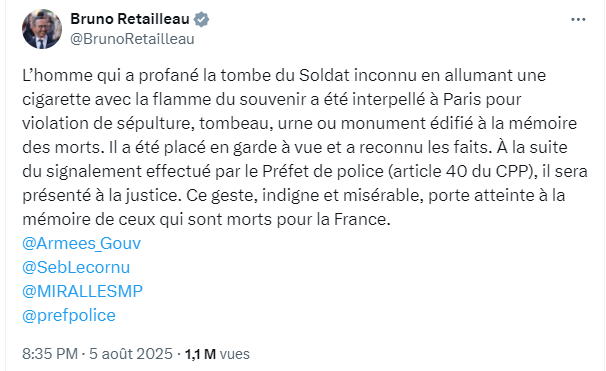Open the @BrunoRetailleau handle link

click(x=132, y=39)
